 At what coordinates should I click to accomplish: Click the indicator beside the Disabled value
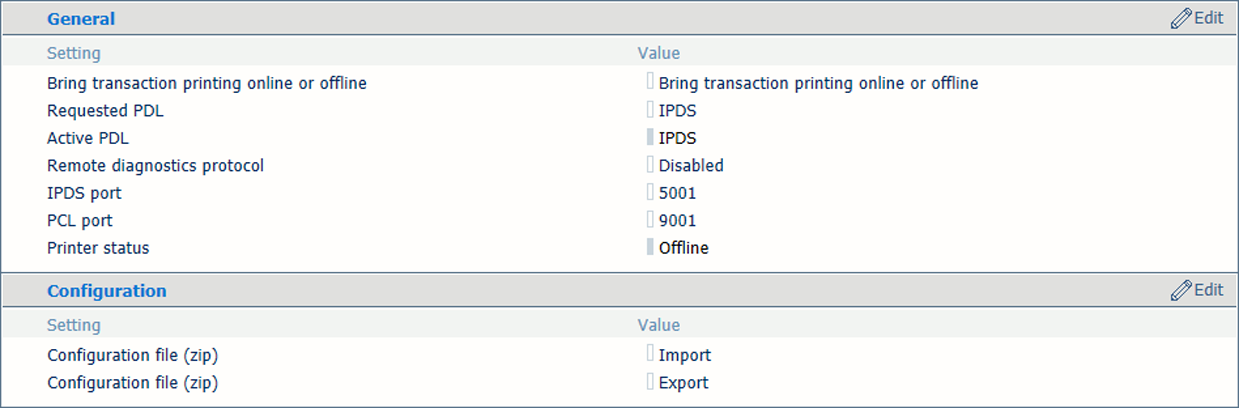coord(650,165)
